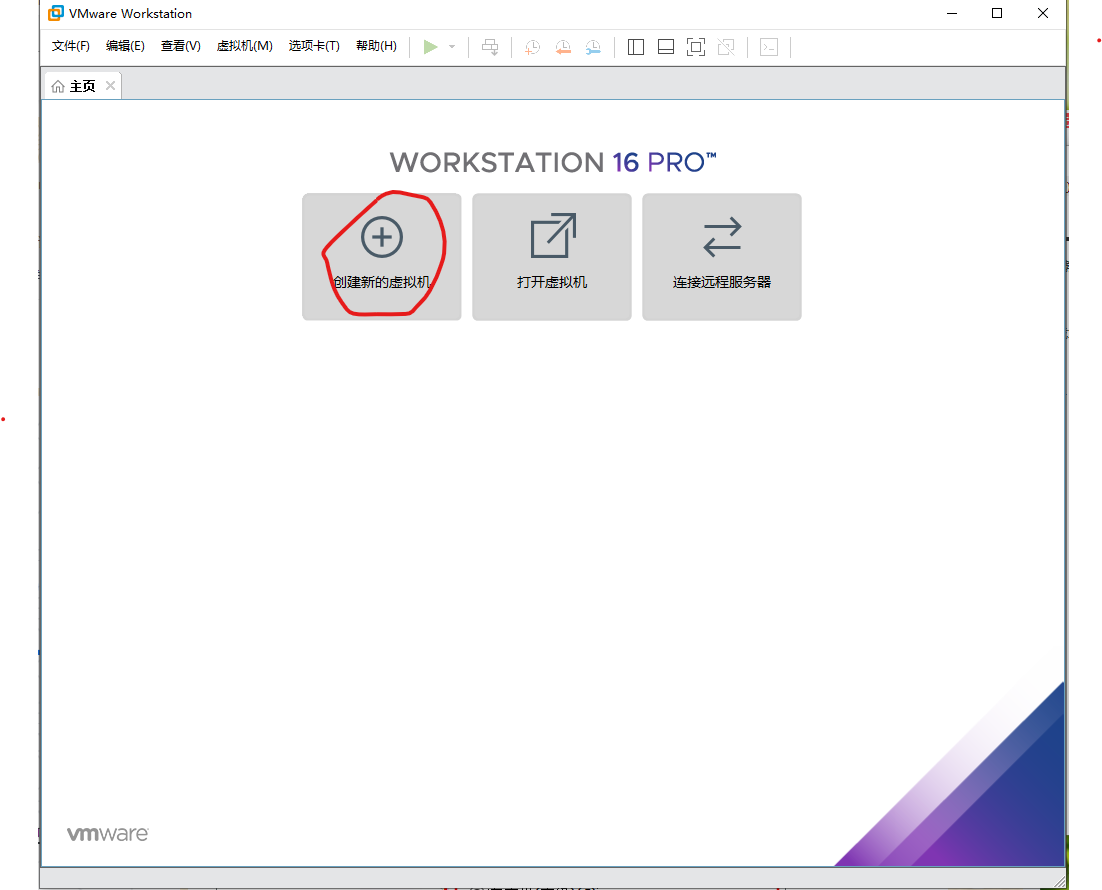Maximize the VMware Workstation window
1102x890 pixels.
997,13
